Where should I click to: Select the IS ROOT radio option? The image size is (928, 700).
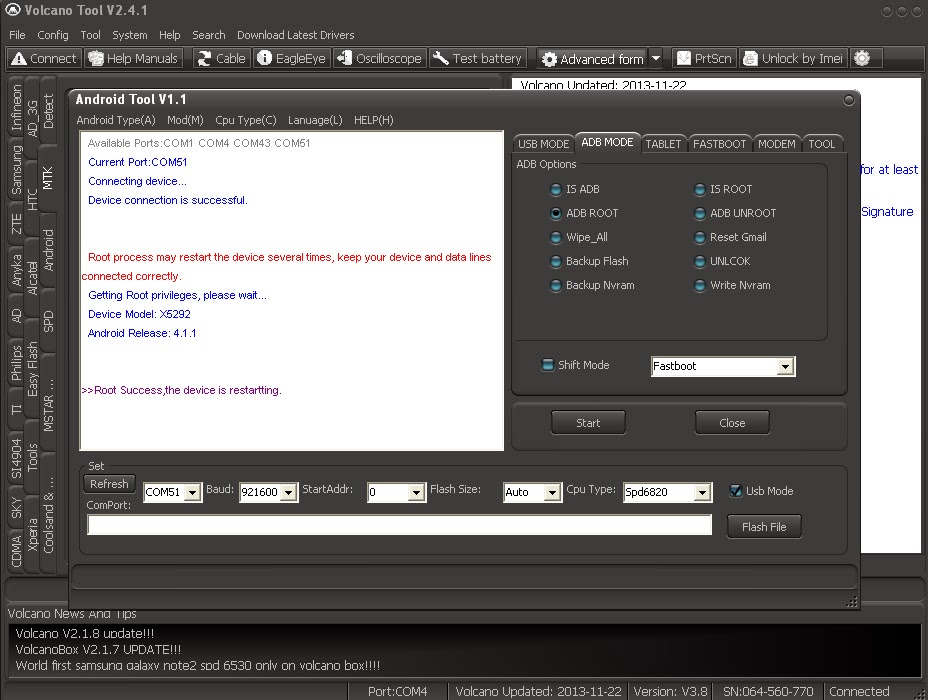(700, 189)
